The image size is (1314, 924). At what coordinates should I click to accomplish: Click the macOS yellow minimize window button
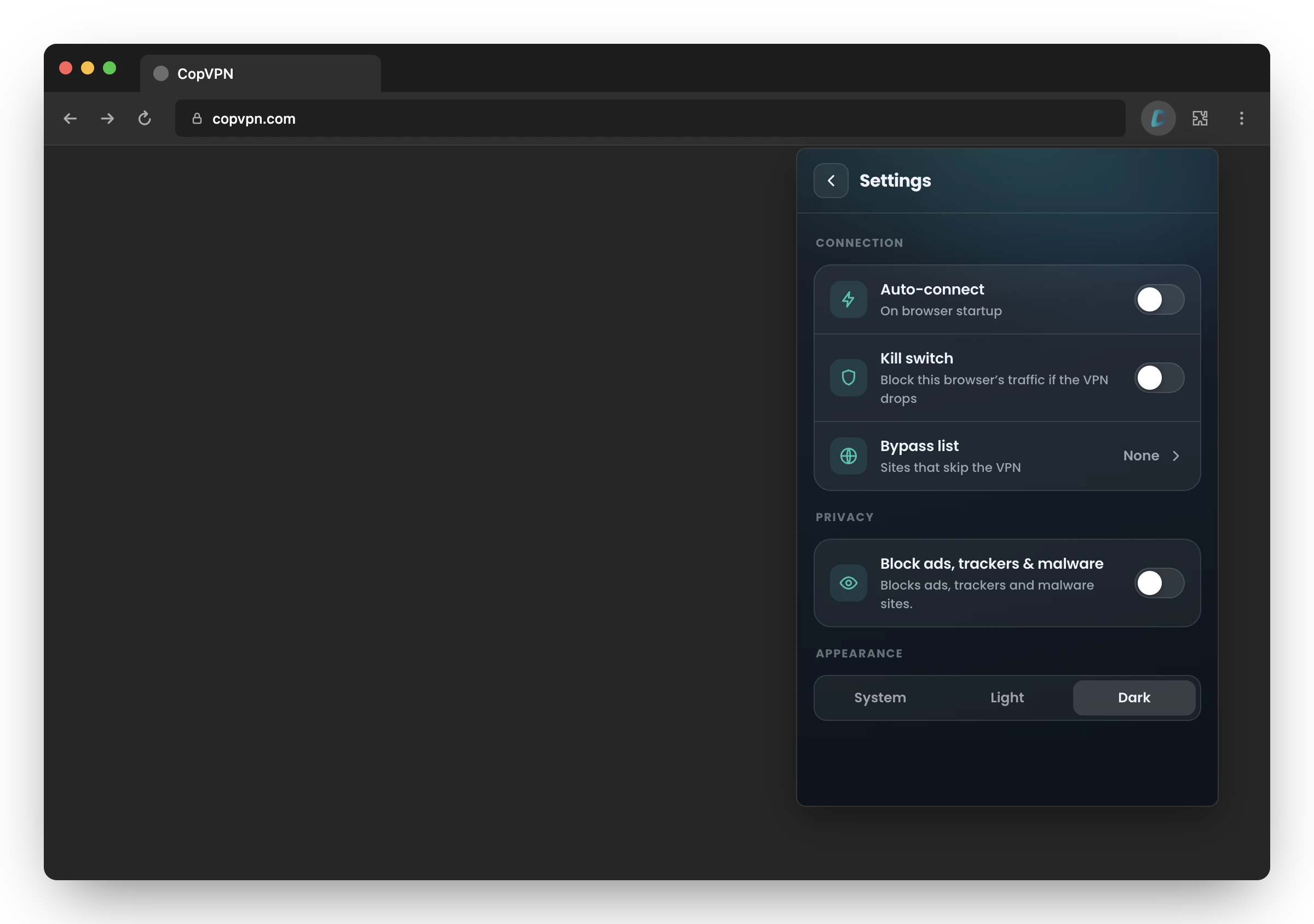click(x=88, y=68)
